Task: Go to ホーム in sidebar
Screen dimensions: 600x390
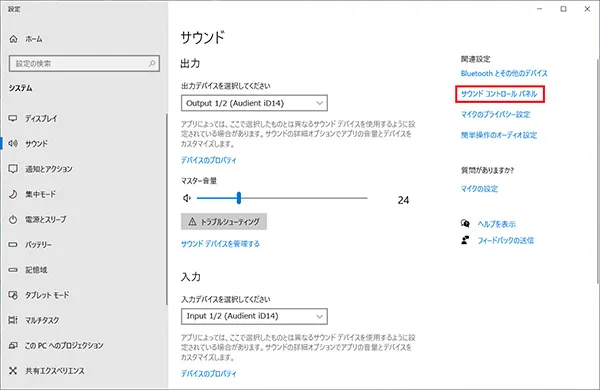Action: pos(34,39)
